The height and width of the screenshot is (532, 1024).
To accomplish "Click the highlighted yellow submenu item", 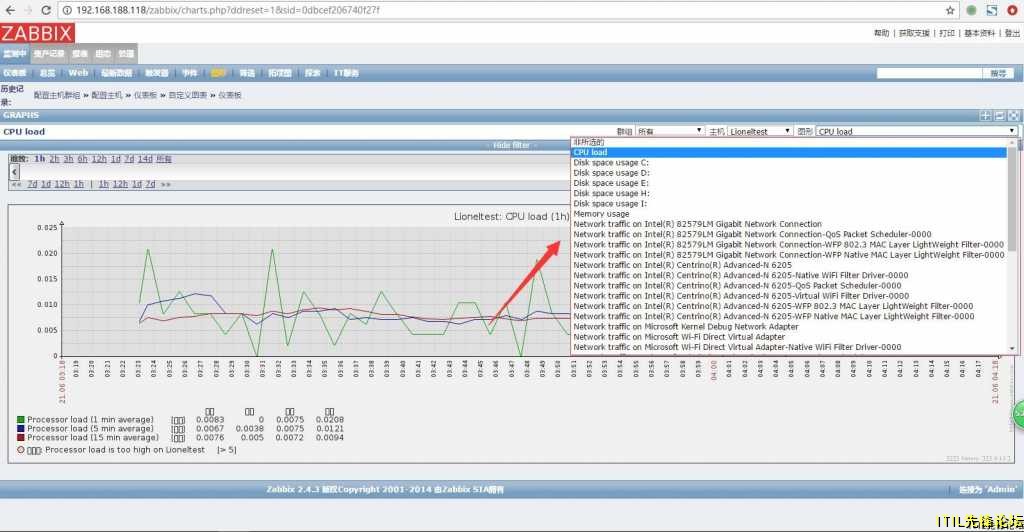I will coord(218,73).
